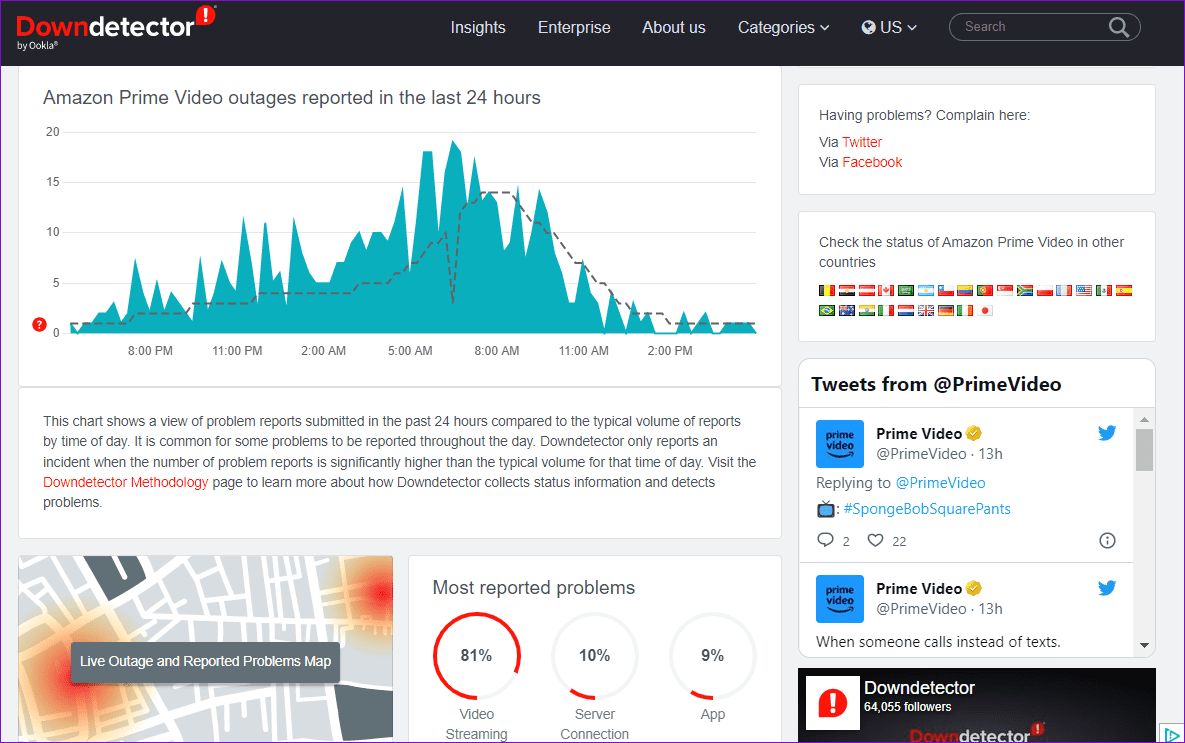Choose the Brazil flag
This screenshot has width=1185, height=743.
click(x=828, y=311)
